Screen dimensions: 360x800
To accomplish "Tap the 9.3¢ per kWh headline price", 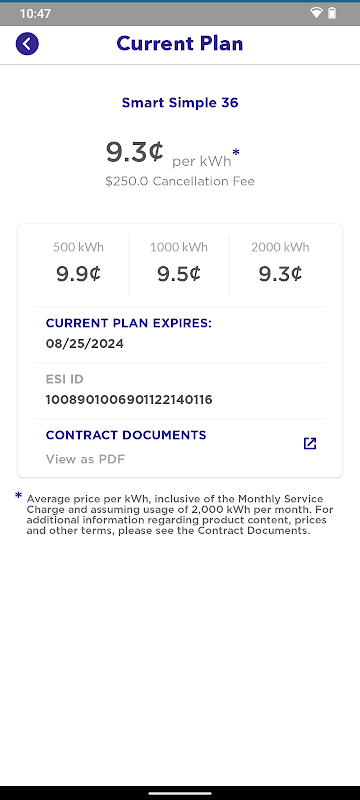I will (x=172, y=153).
